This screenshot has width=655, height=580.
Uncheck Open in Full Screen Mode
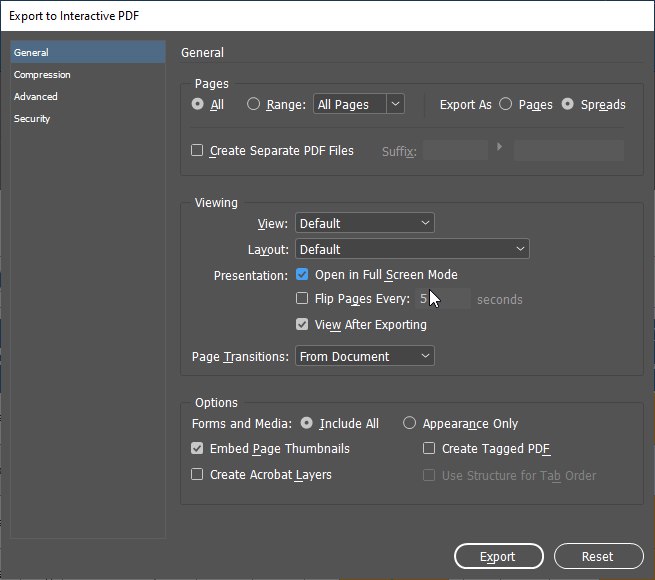click(302, 275)
